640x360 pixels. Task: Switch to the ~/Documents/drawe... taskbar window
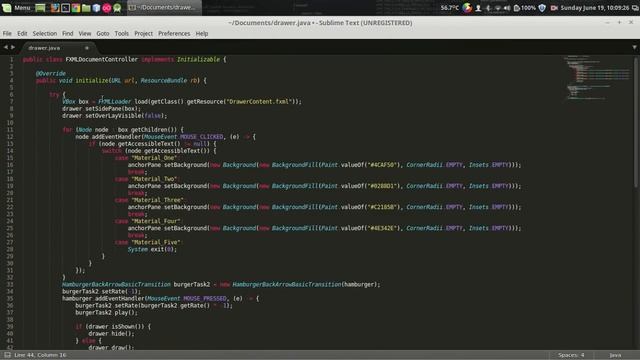click(164, 8)
